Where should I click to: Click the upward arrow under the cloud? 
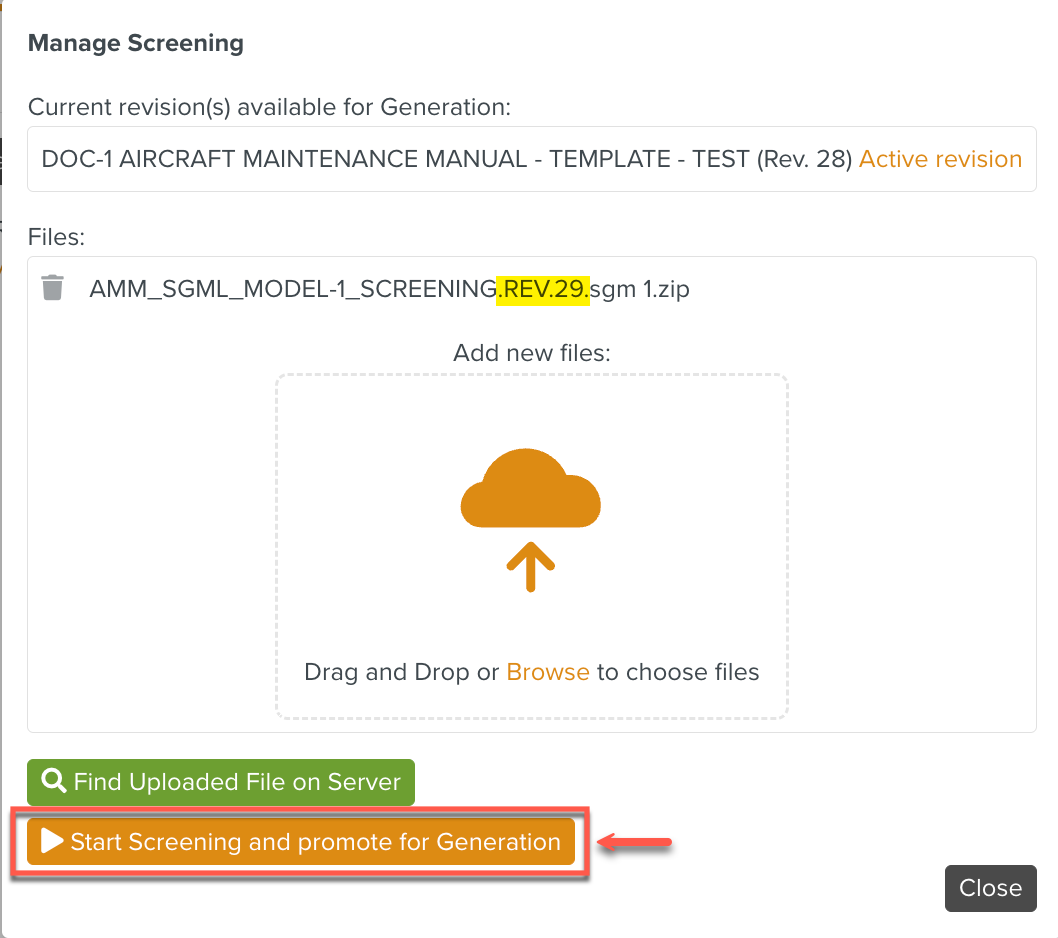[530, 567]
